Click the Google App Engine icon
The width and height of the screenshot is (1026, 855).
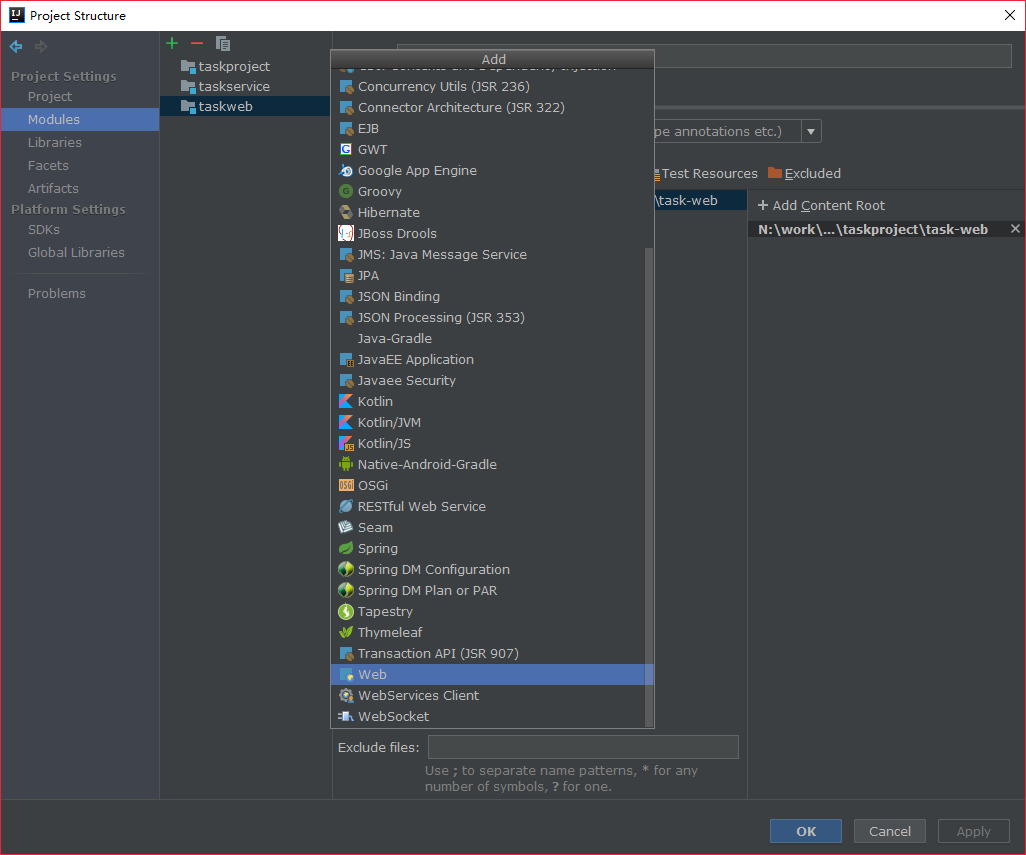tap(346, 170)
